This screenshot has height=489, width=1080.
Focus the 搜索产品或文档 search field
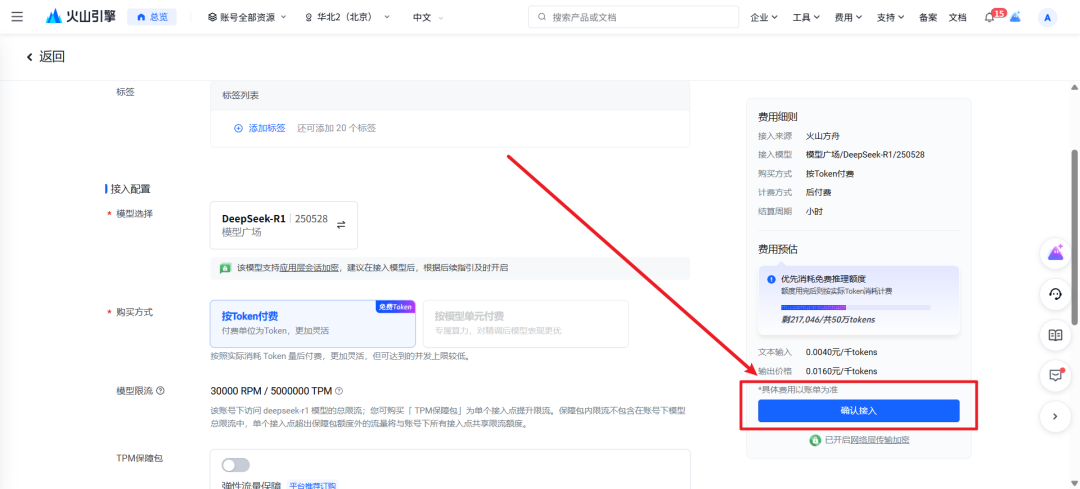[x=632, y=17]
